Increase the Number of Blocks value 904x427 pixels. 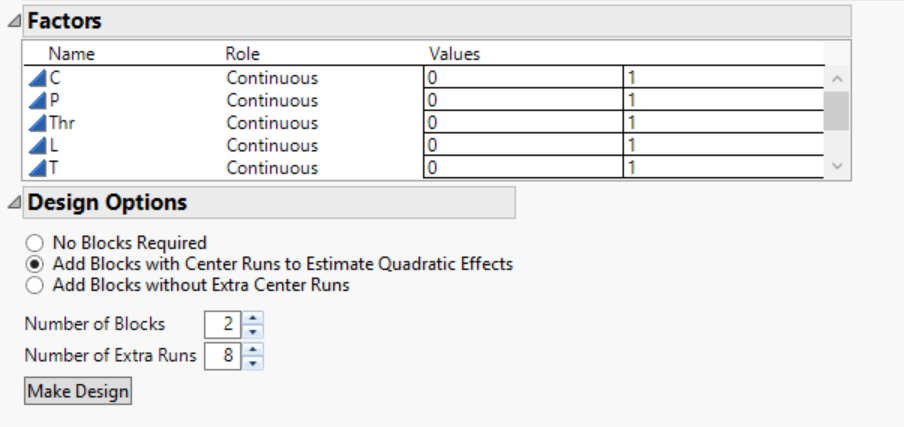252,318
